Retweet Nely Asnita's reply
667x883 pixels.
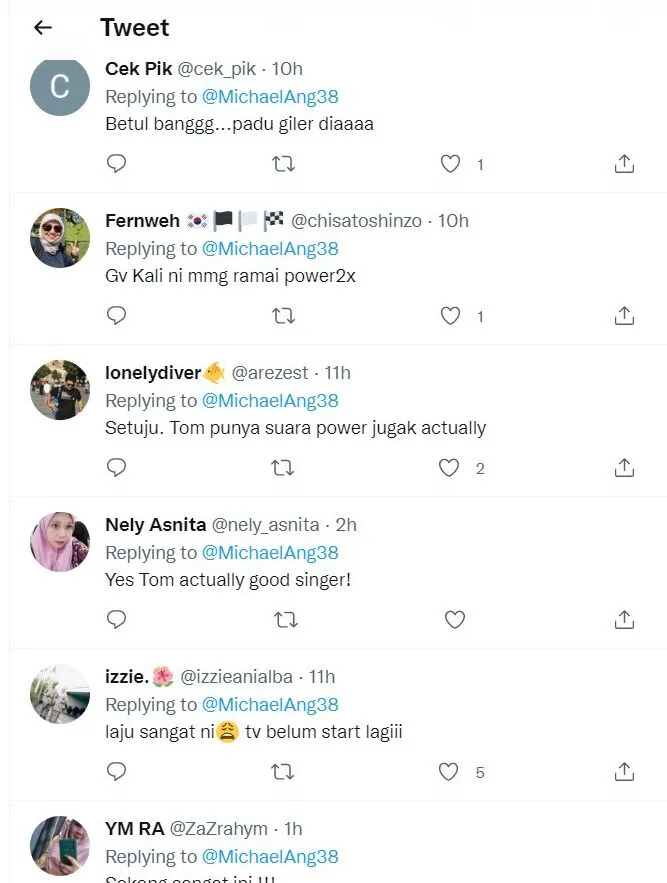[x=284, y=620]
